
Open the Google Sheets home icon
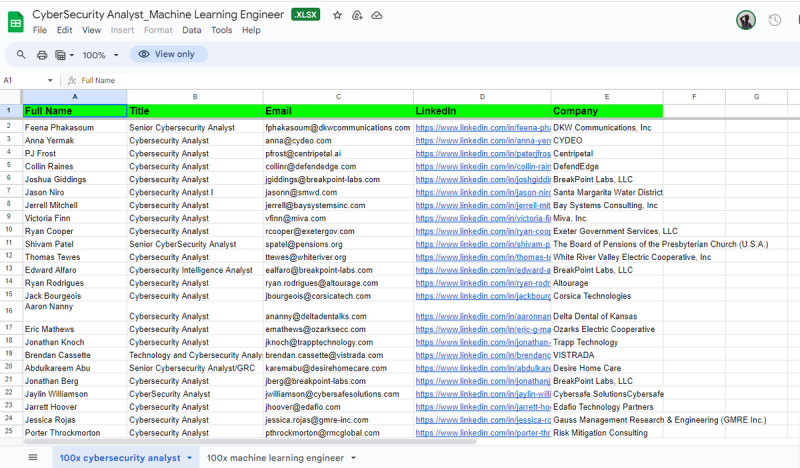[16, 22]
